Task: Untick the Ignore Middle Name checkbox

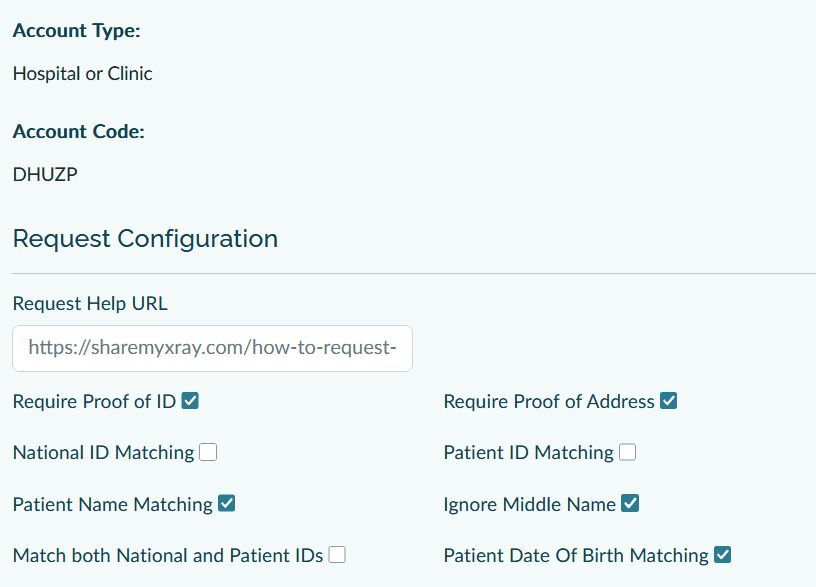Action: [630, 504]
